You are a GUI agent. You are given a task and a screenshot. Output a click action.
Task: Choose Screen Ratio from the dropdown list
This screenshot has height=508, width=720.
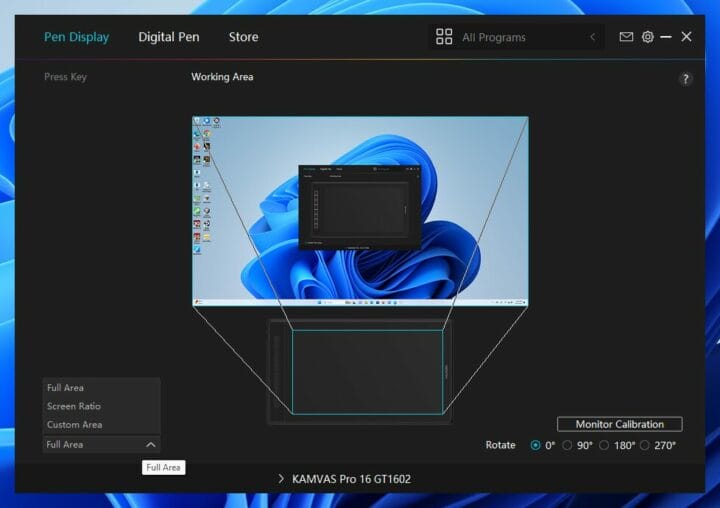74,406
